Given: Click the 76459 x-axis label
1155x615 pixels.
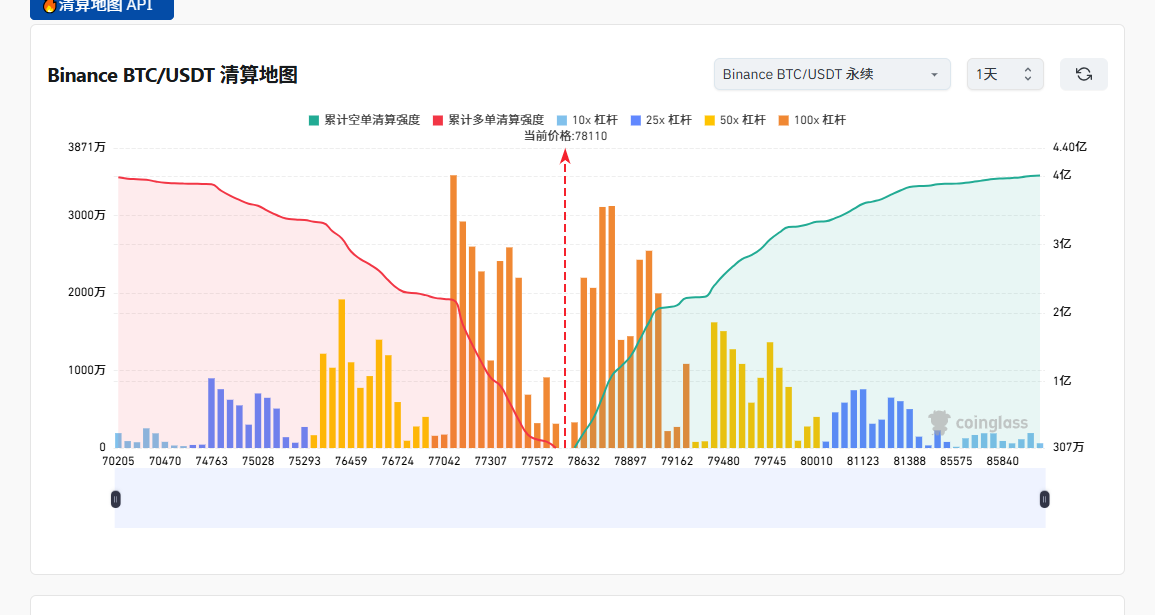Looking at the screenshot, I should [351, 461].
